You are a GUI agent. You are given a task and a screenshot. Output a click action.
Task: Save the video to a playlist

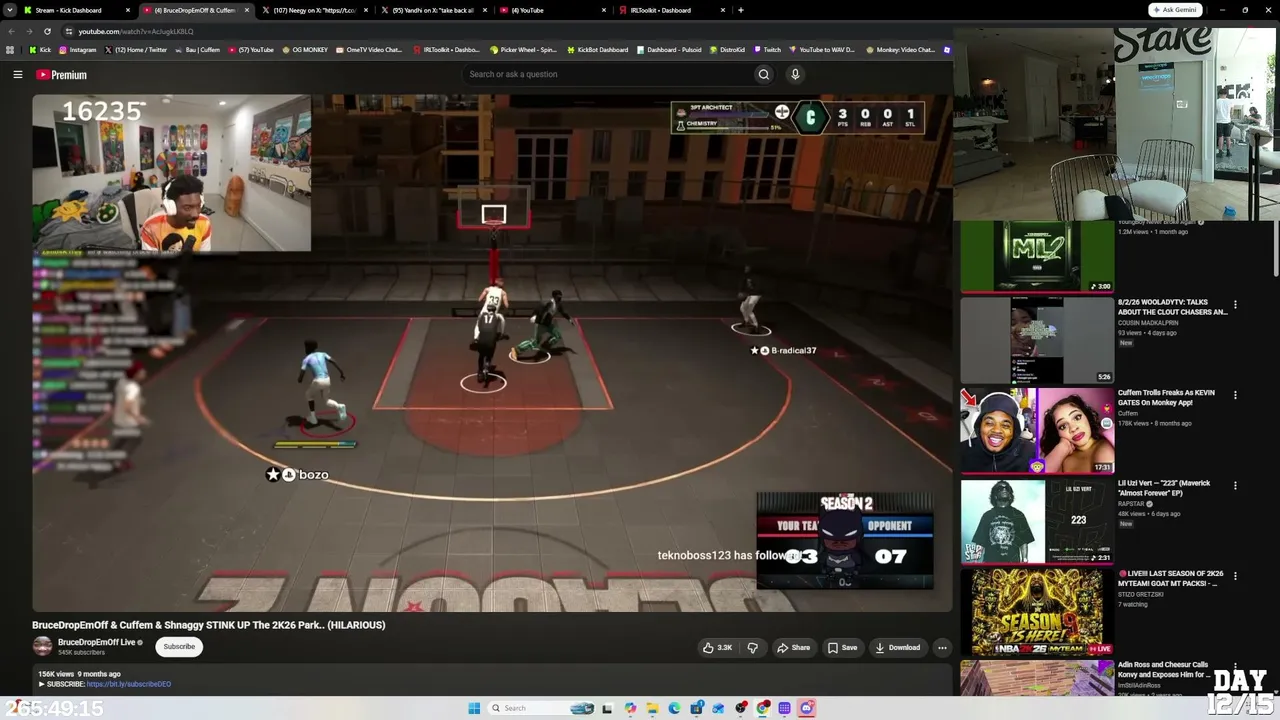tap(842, 647)
